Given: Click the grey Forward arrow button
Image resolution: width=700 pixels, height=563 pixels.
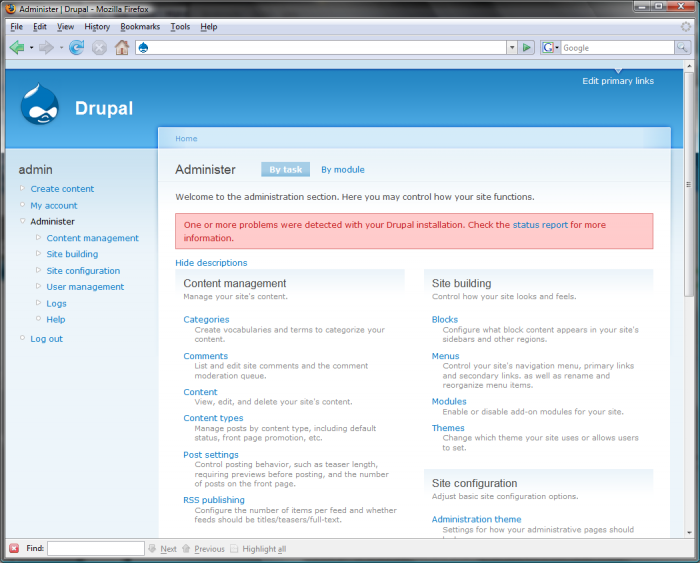Looking at the screenshot, I should 46,47.
